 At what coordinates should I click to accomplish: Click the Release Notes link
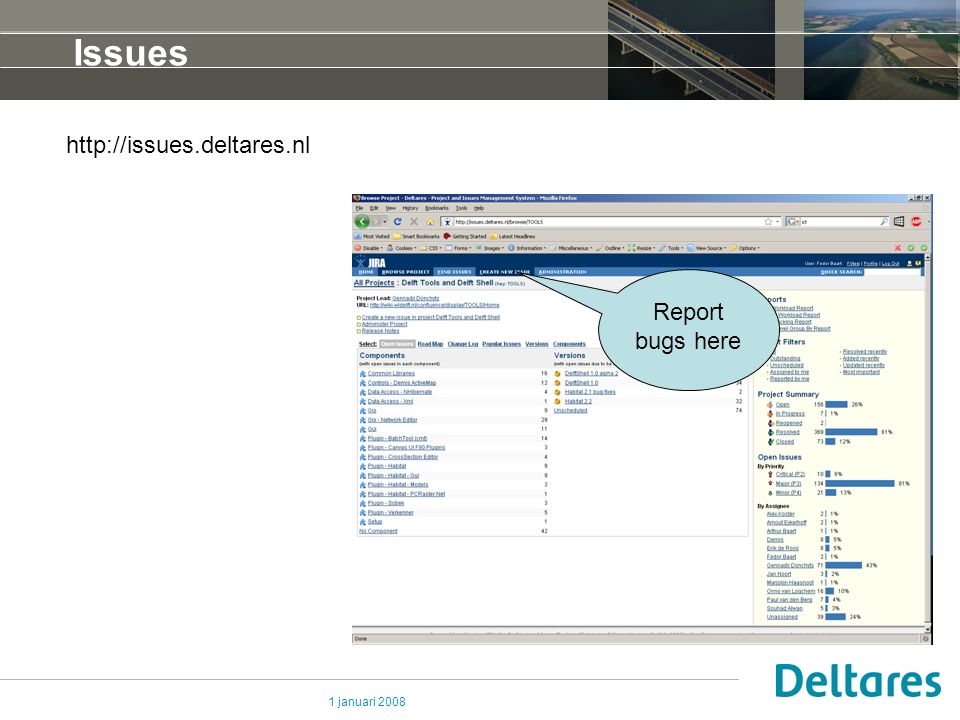coord(380,331)
